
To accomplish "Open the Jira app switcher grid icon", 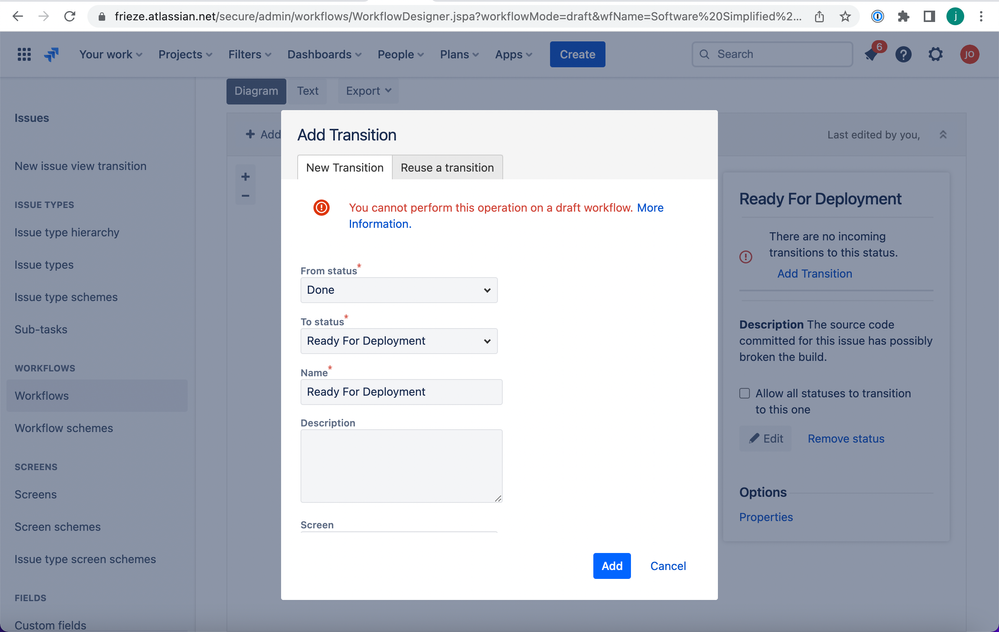I will click(24, 55).
